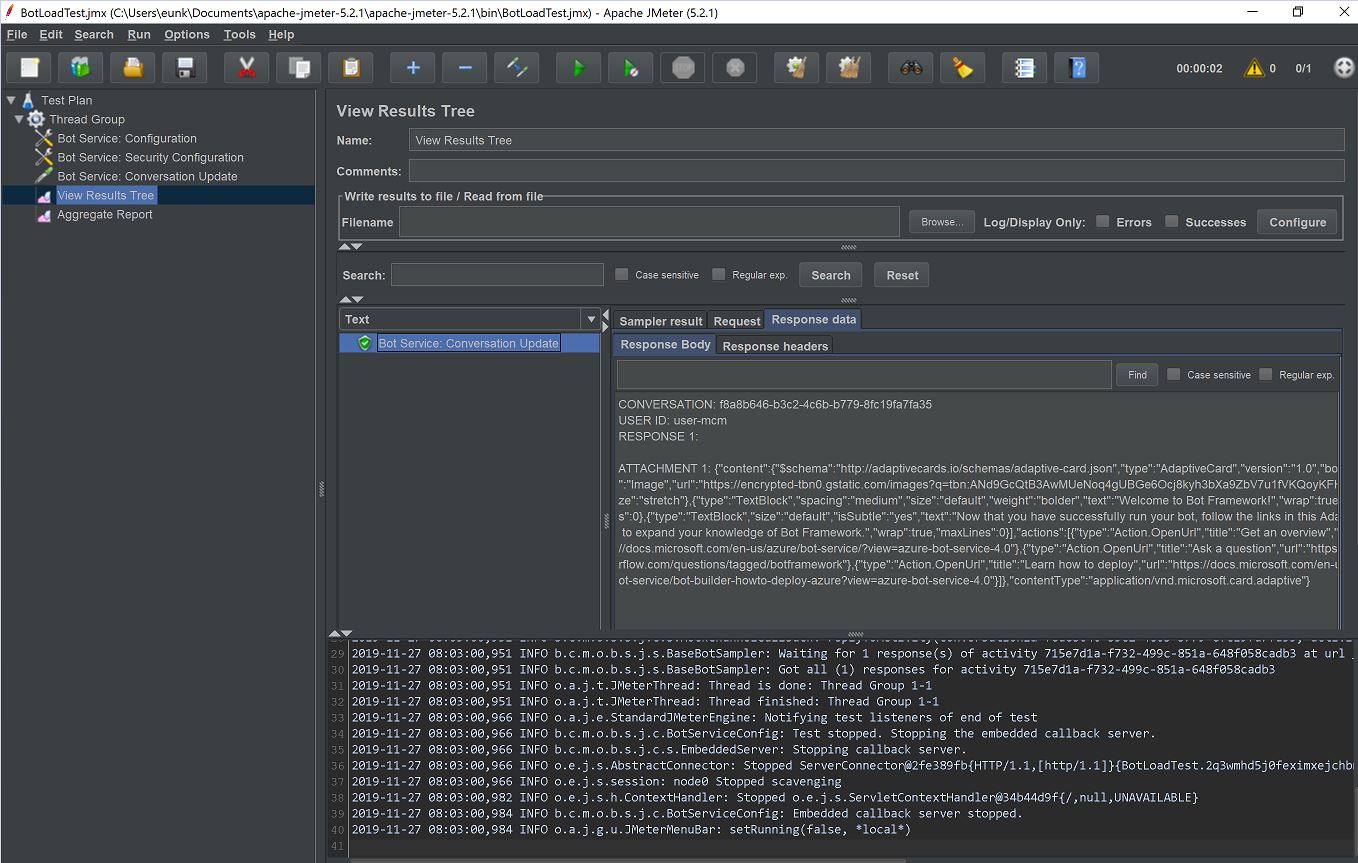The height and width of the screenshot is (863, 1358).
Task: Open the Function Helper list icon
Action: pyautogui.click(x=1025, y=68)
